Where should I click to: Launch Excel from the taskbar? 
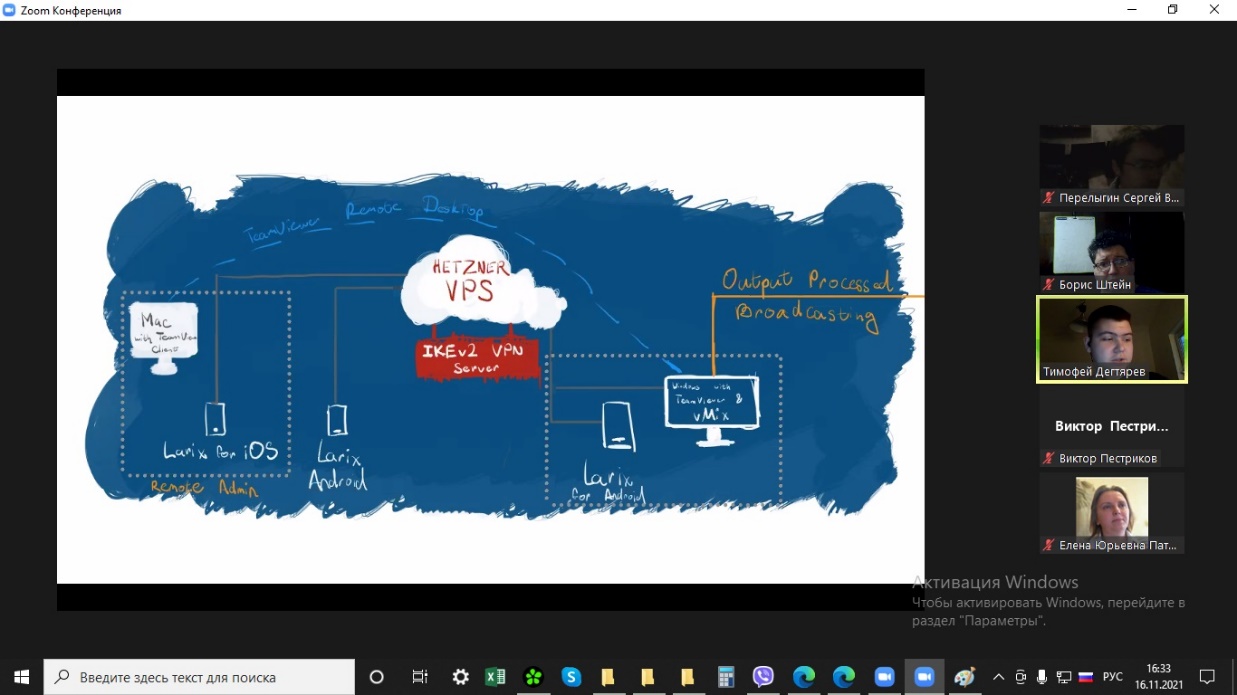point(495,677)
